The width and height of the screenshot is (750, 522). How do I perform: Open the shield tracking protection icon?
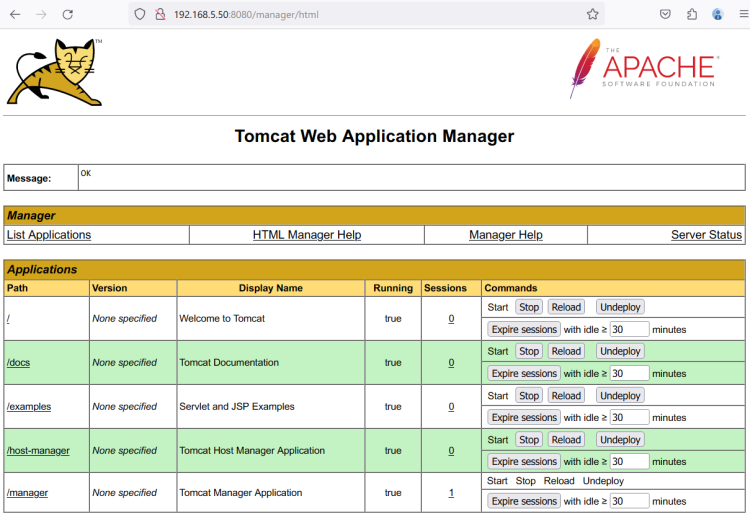[x=140, y=14]
